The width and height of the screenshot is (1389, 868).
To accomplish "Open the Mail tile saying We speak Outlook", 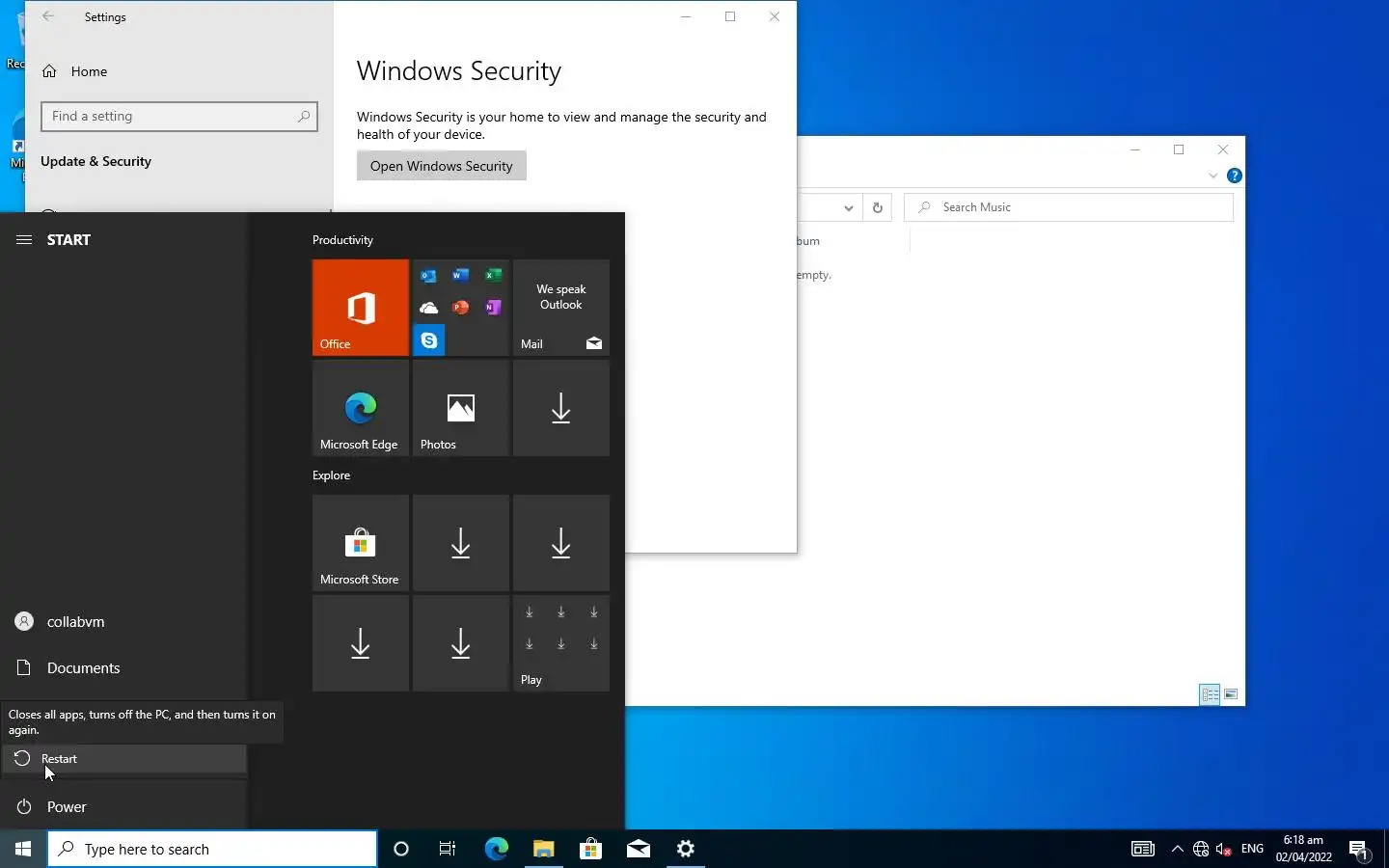I will coord(560,308).
